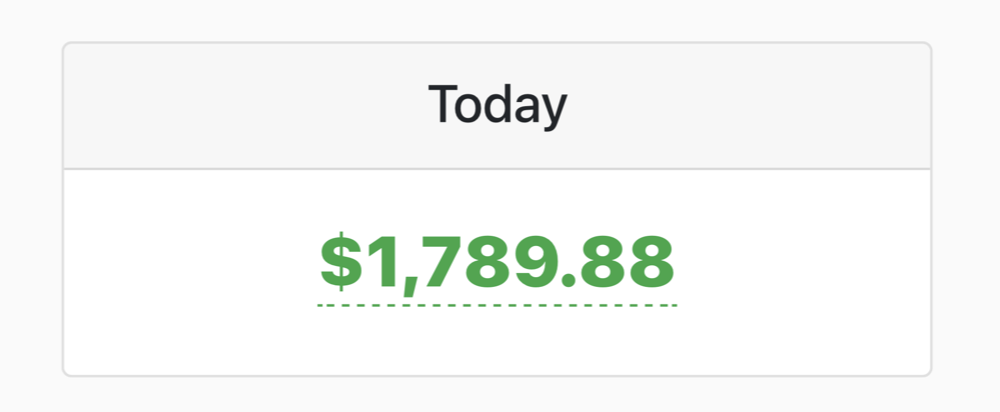
Task: Click the divider line between header and body
Action: pos(497,169)
